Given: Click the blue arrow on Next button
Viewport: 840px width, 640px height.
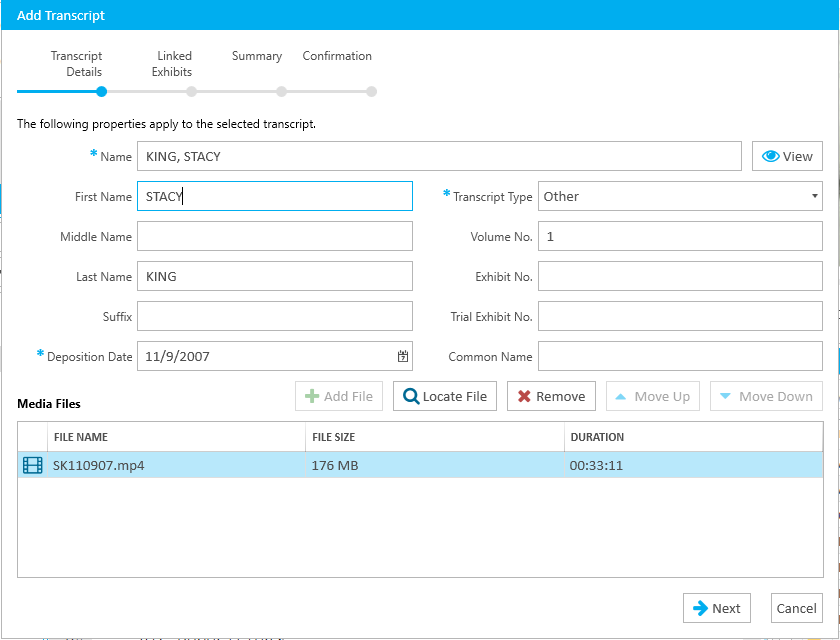Looking at the screenshot, I should point(700,608).
